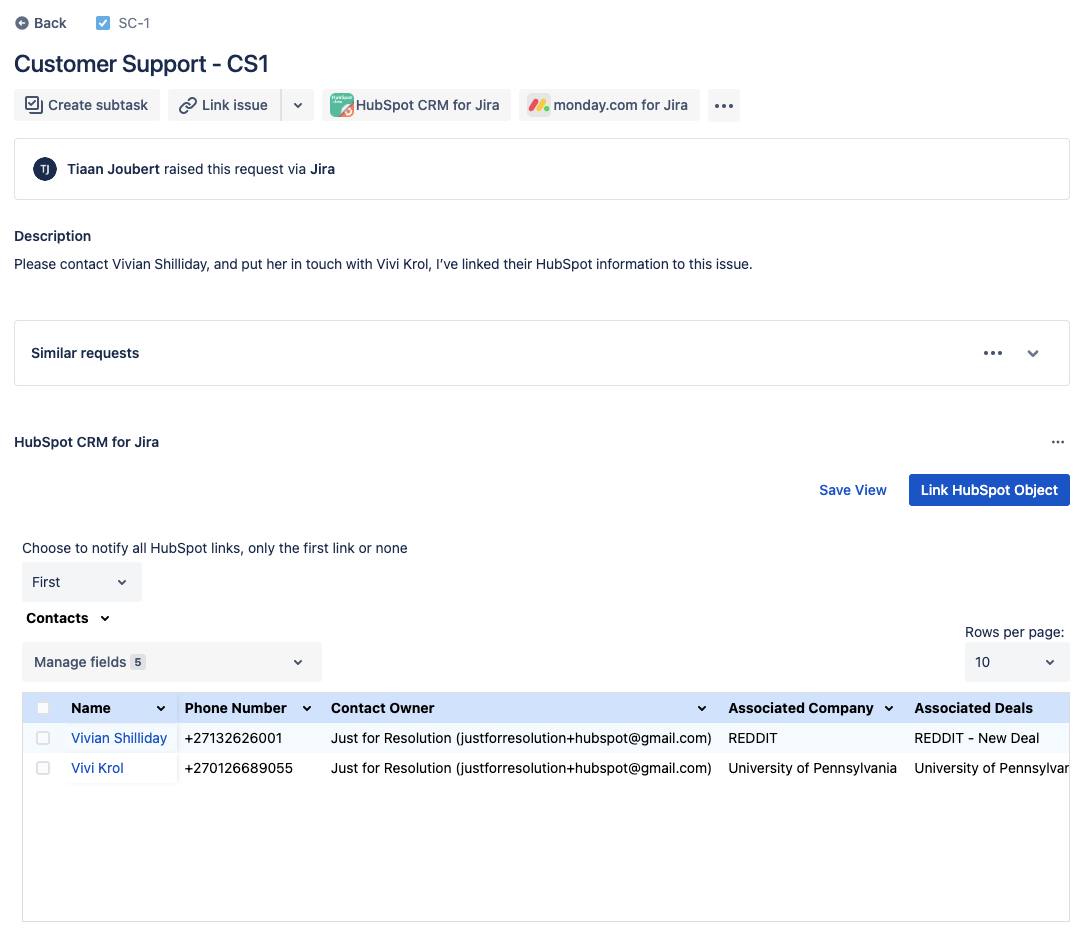Click phone number +270126689055
This screenshot has height=944, width=1091.
pyautogui.click(x=239, y=768)
